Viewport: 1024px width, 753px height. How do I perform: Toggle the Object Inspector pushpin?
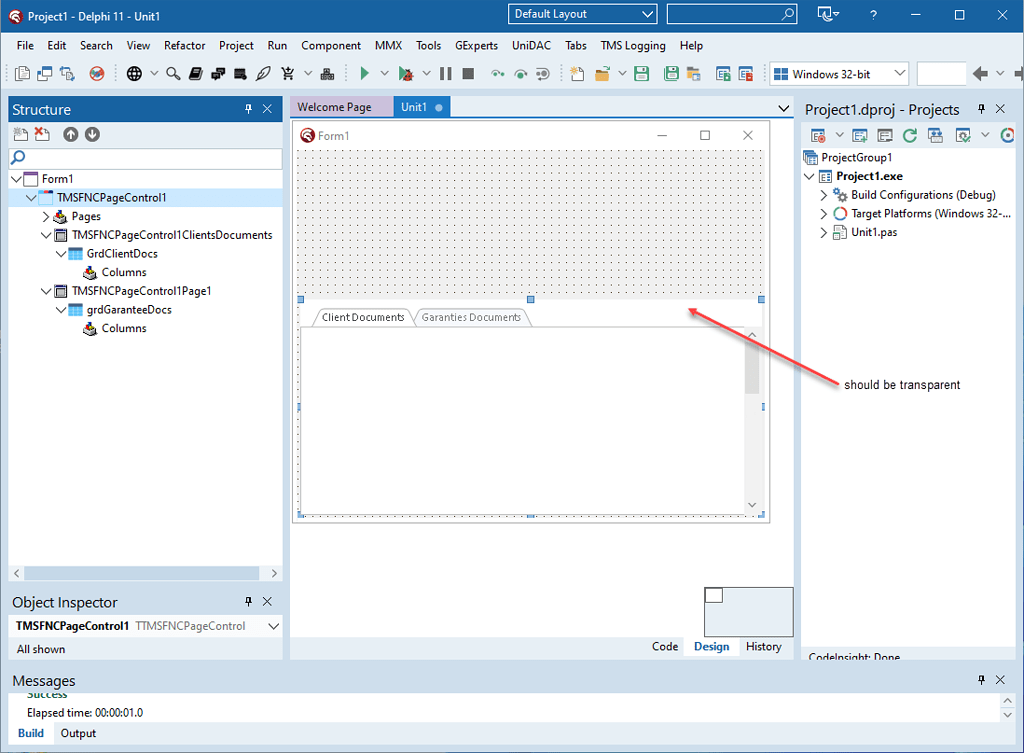(x=248, y=601)
